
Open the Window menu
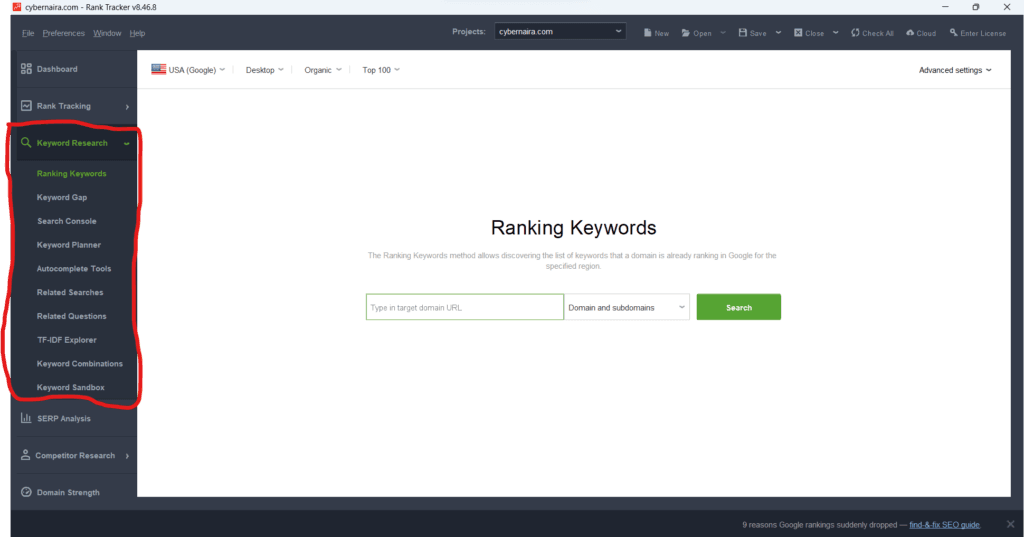pos(107,33)
